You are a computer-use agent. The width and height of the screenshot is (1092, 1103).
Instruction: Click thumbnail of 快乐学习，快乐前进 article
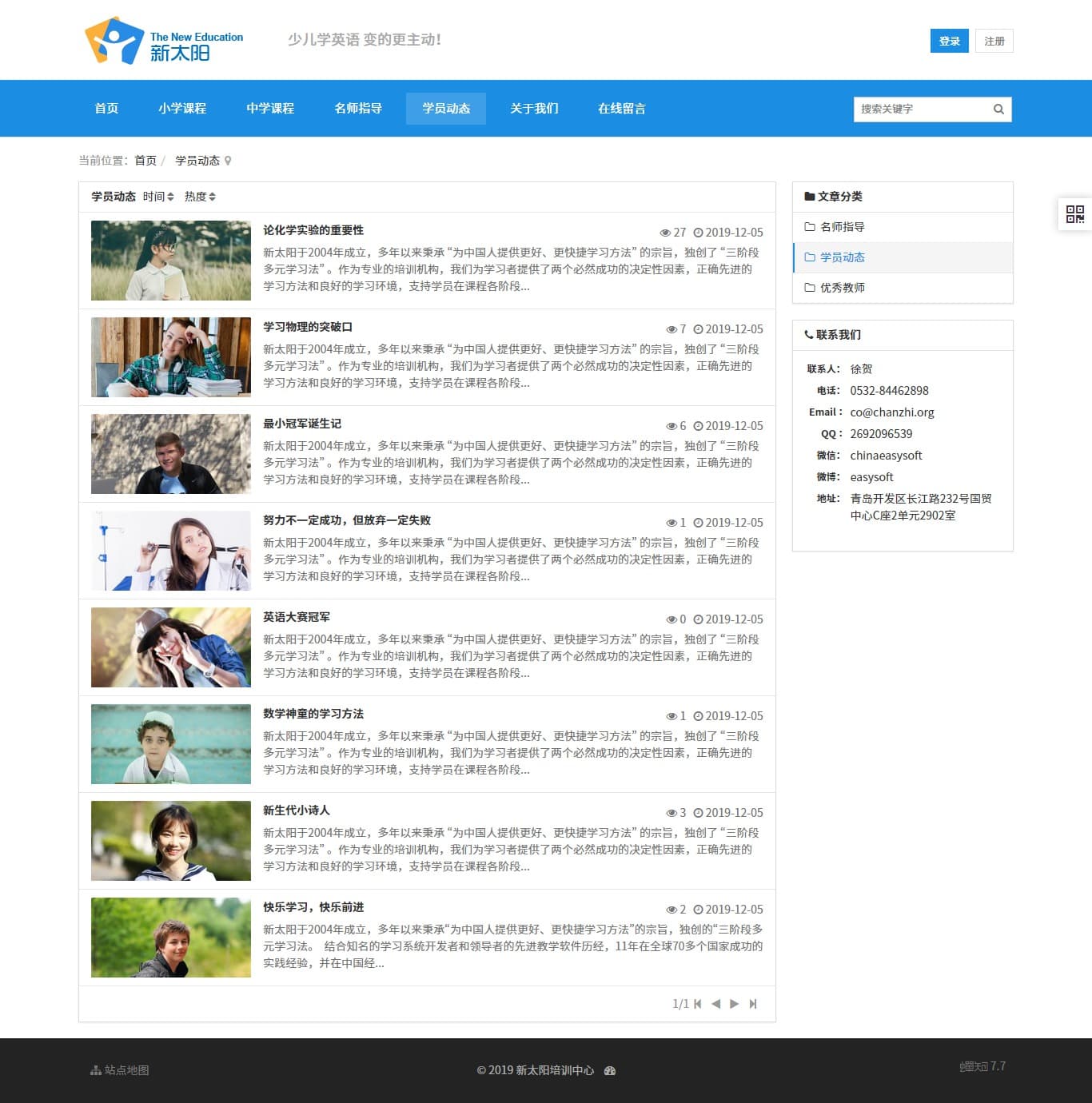point(171,938)
